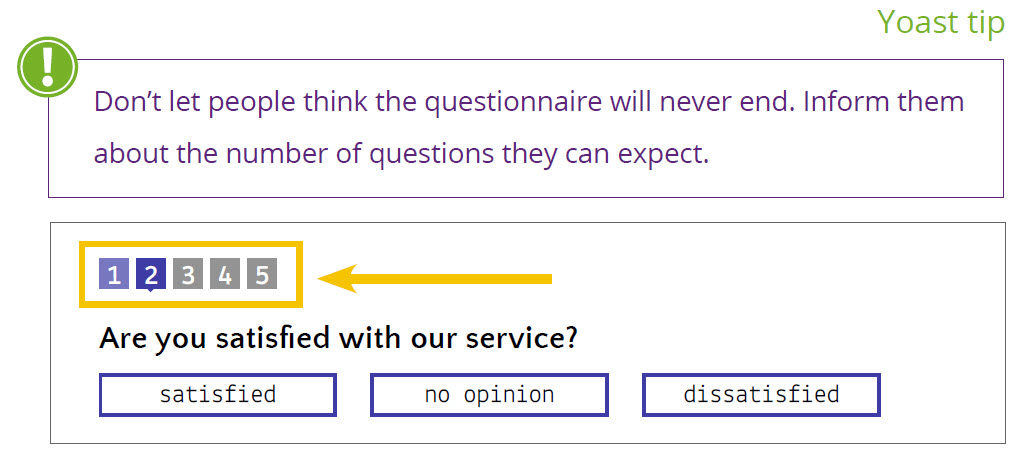
Task: Click the "Yoast tip" green label
Action: pyautogui.click(x=940, y=22)
